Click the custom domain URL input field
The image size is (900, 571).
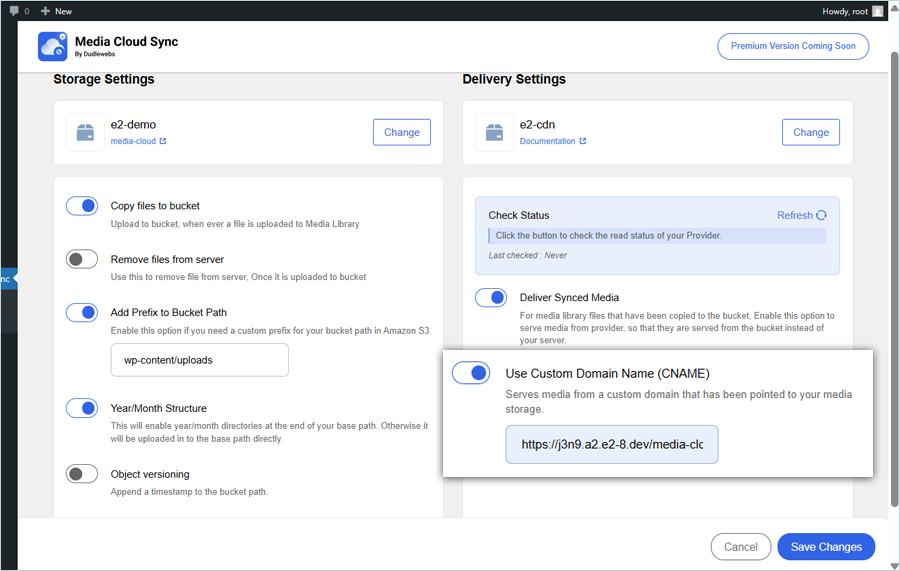[611, 444]
